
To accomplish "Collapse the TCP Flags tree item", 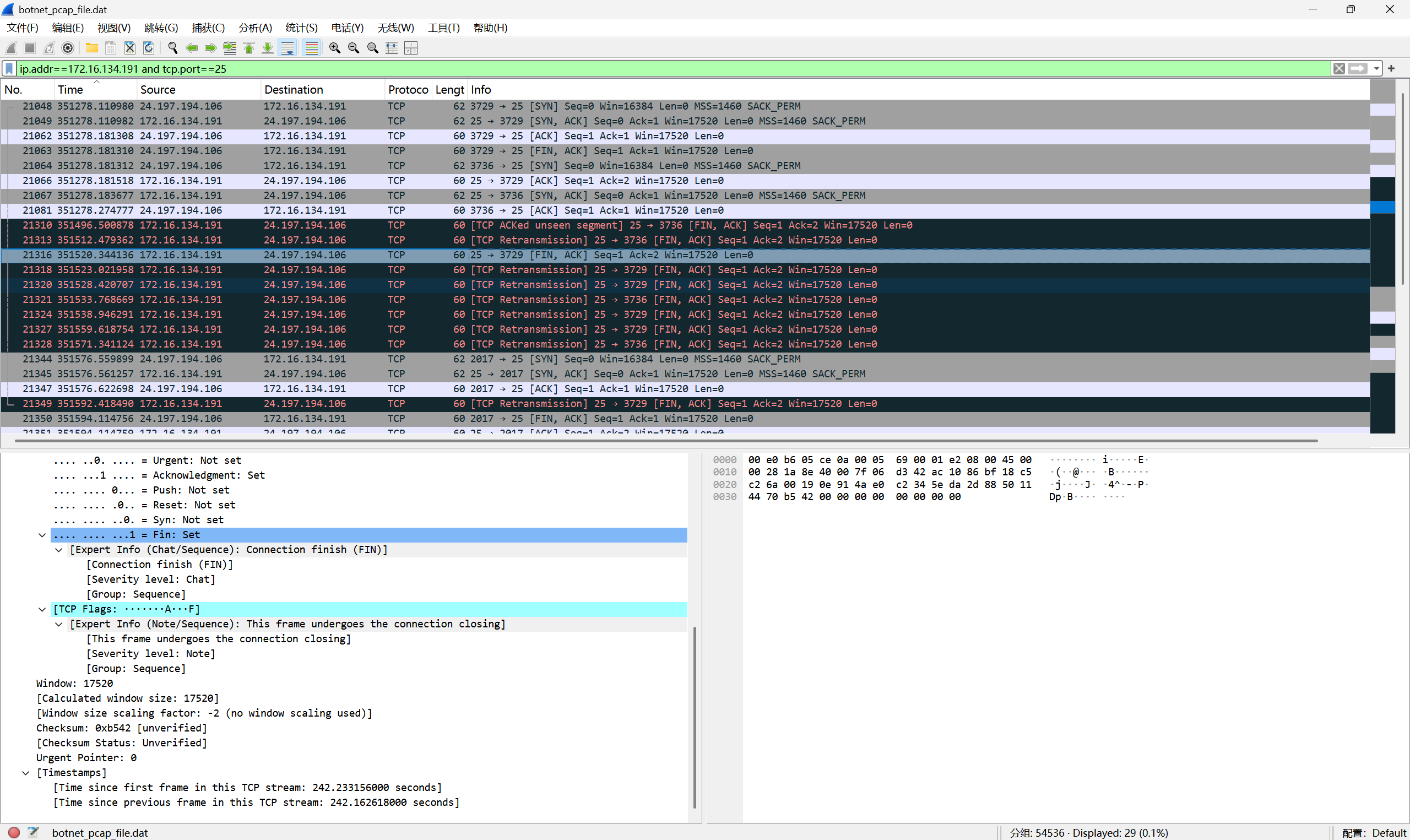I will pyautogui.click(x=42, y=610).
